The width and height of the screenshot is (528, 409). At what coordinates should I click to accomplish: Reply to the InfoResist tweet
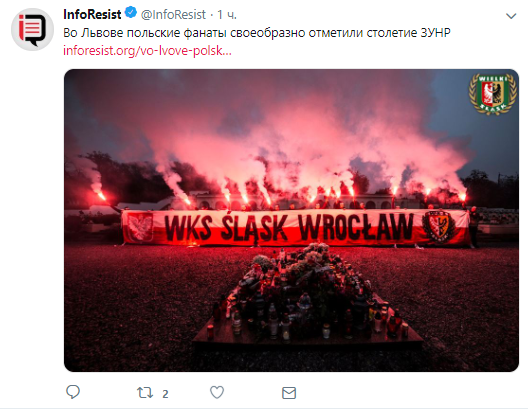pyautogui.click(x=73, y=392)
